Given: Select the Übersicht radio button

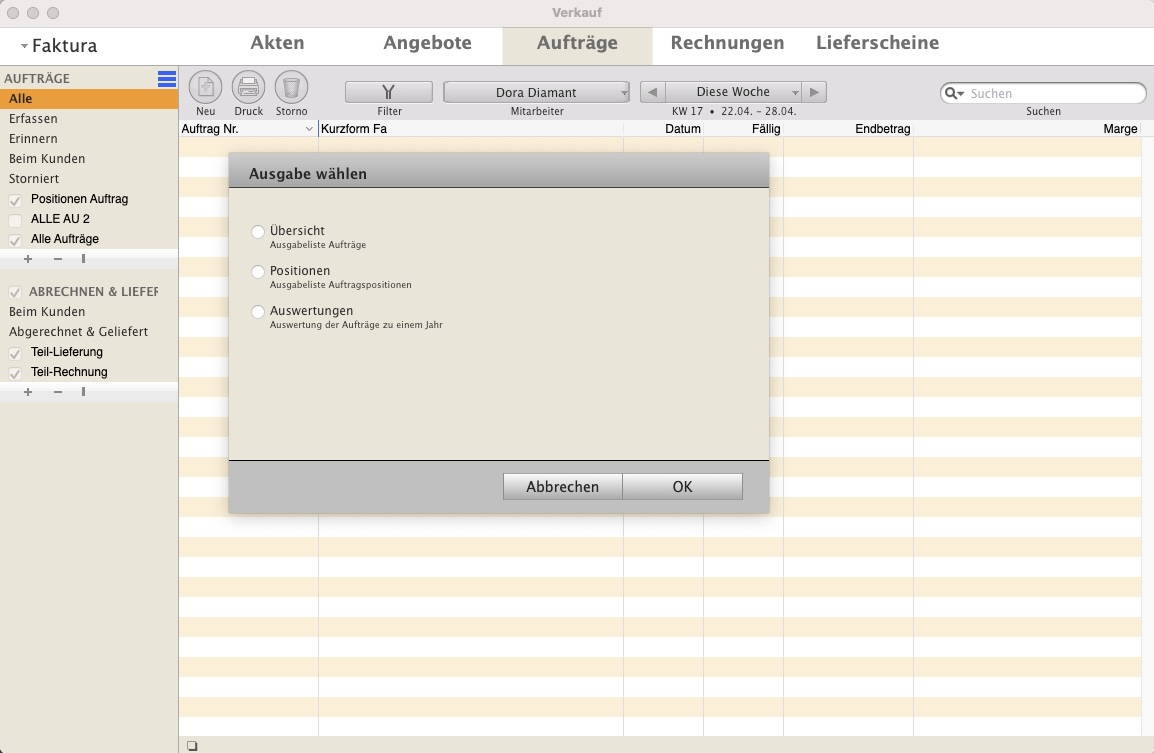Looking at the screenshot, I should (x=258, y=231).
